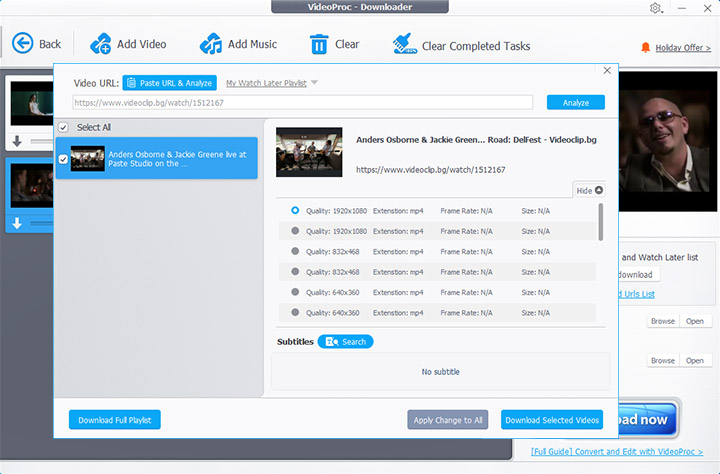Click the quality list vertical scrollbar
Image resolution: width=720 pixels, height=474 pixels.
coord(601,222)
